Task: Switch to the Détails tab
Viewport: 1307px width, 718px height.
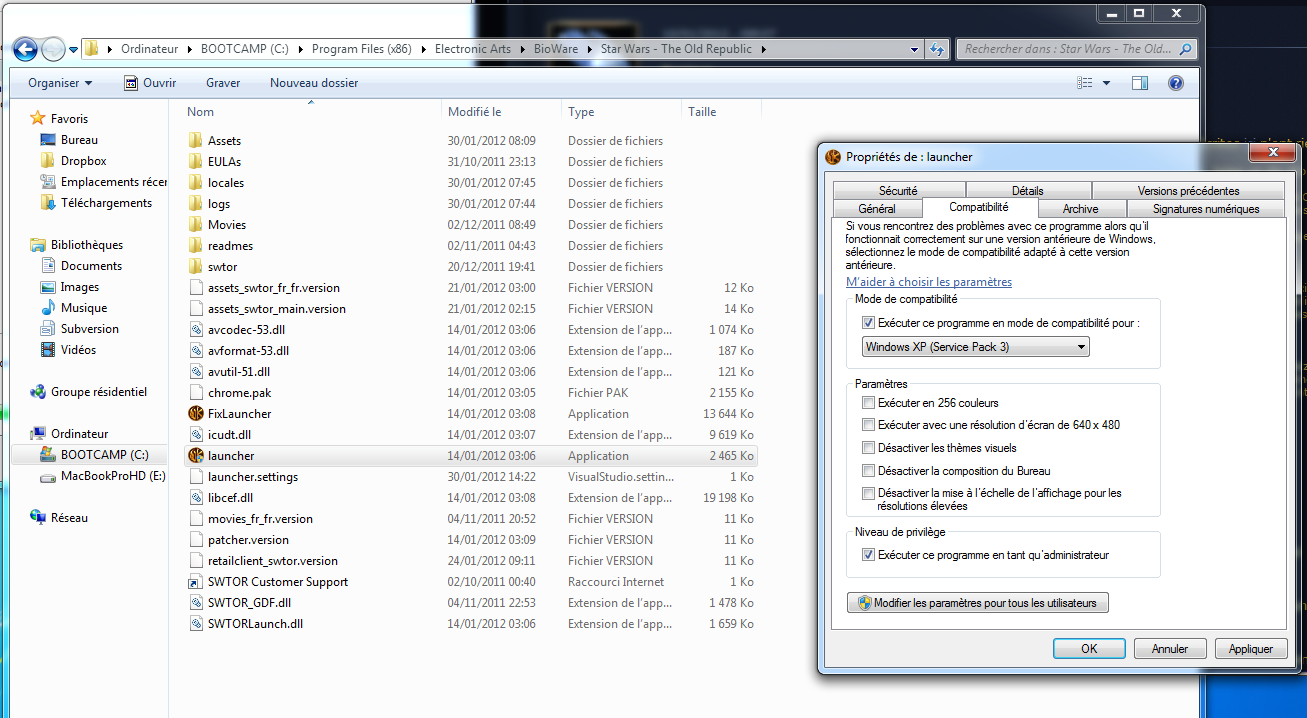Action: pyautogui.click(x=1028, y=191)
